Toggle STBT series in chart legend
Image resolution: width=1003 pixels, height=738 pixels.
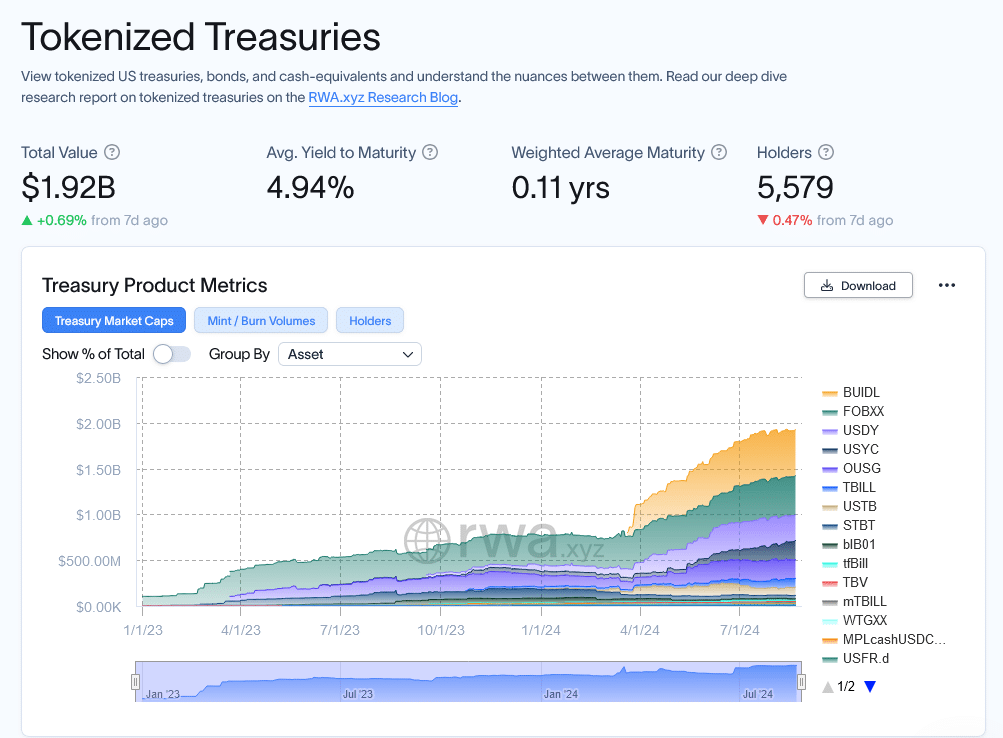point(849,525)
